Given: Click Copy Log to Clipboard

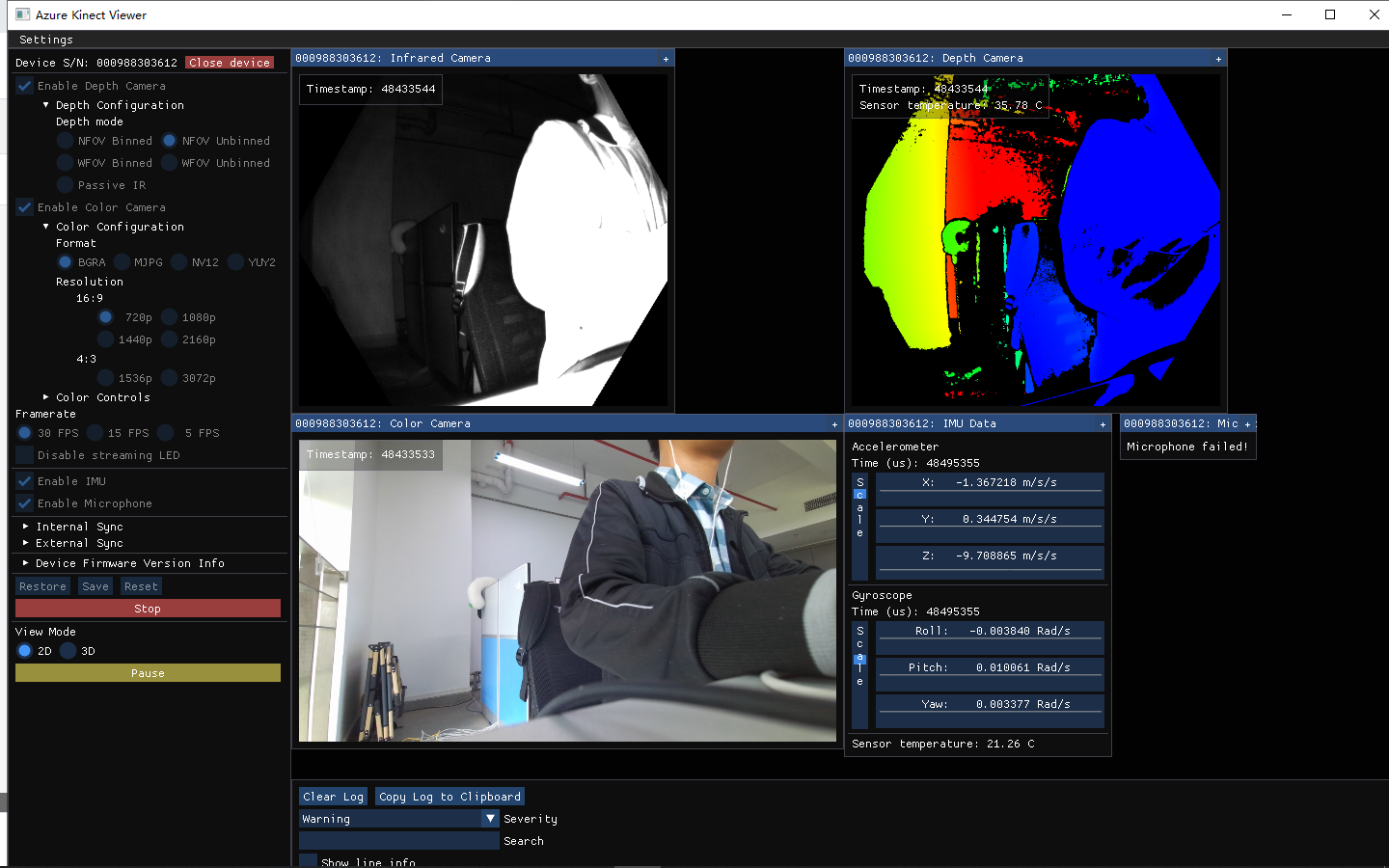Looking at the screenshot, I should coord(449,796).
